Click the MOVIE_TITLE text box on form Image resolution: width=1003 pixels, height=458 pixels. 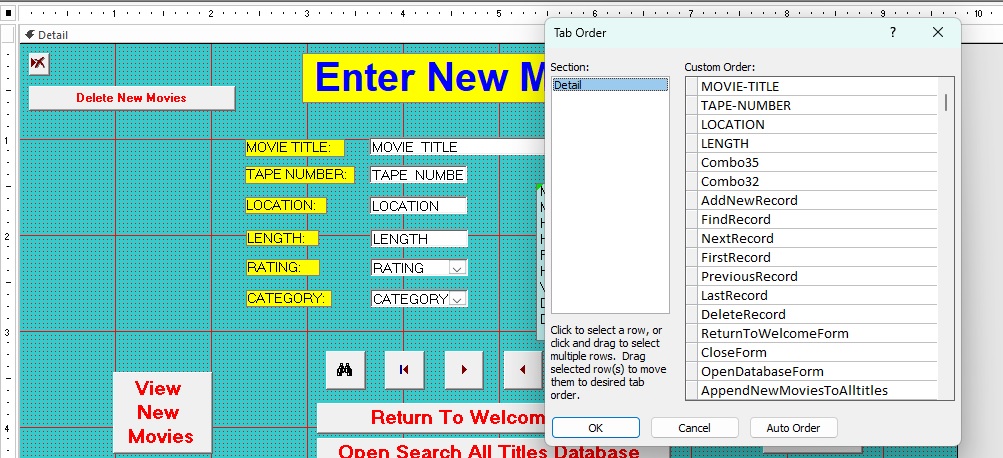tap(457, 147)
